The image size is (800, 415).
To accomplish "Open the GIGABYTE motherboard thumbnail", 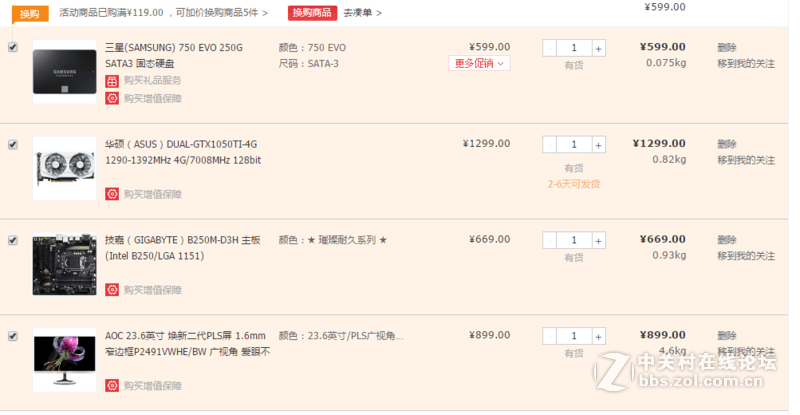I will (65, 264).
